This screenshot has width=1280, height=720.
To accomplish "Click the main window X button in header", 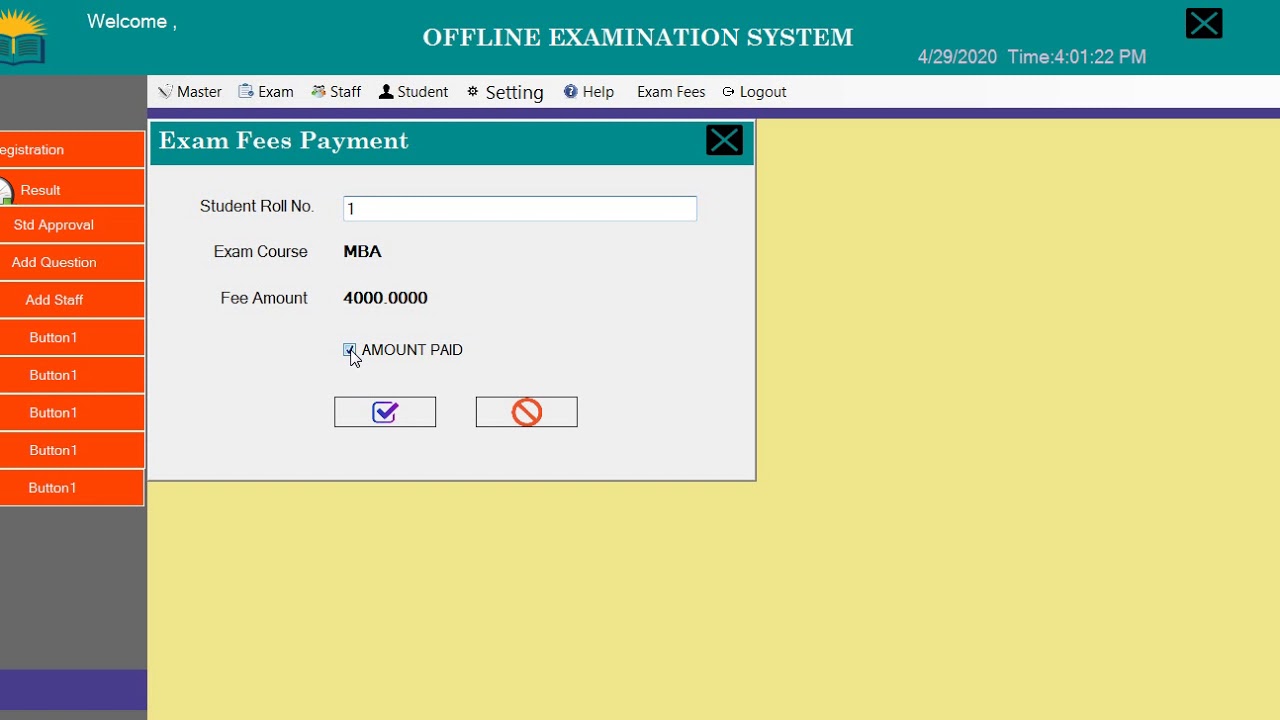I will point(1204,23).
